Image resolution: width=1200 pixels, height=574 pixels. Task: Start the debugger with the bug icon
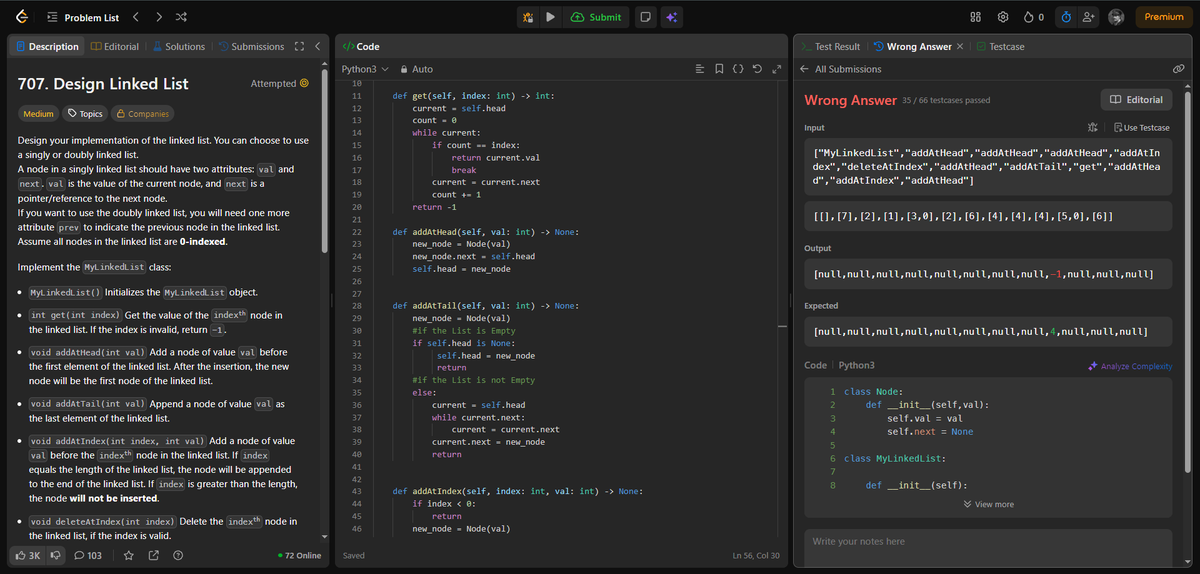[528, 17]
